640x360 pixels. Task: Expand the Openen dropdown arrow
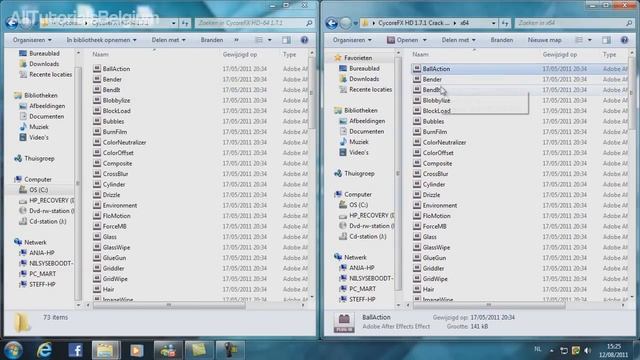point(424,40)
